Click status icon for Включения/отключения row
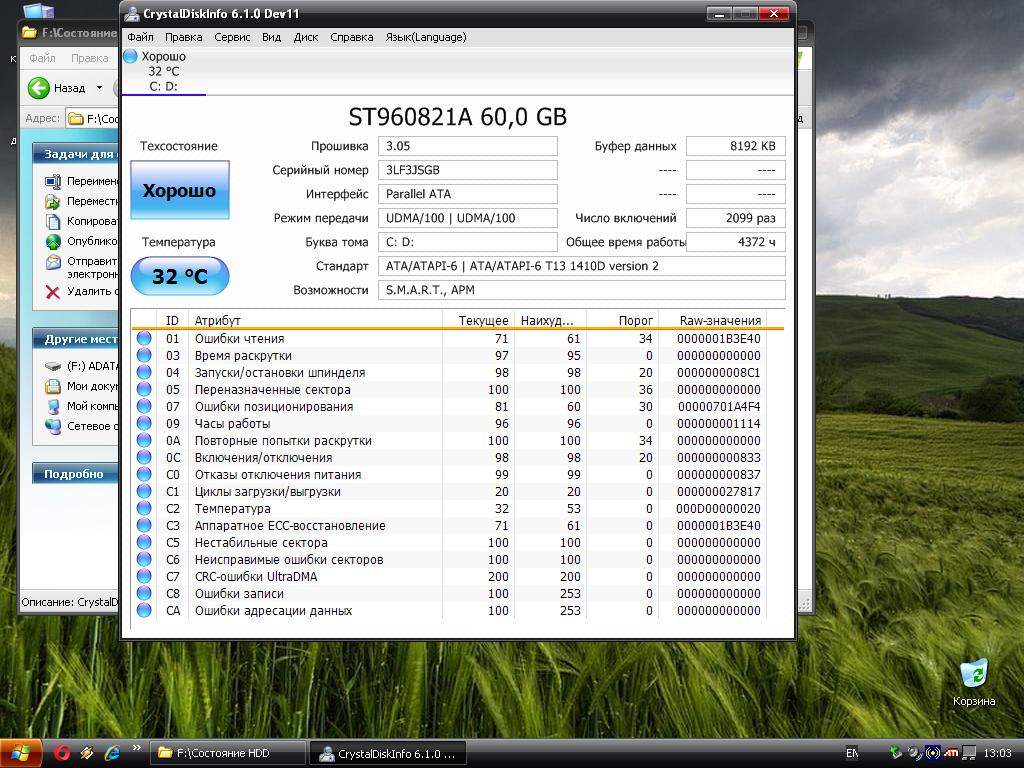 coord(144,457)
